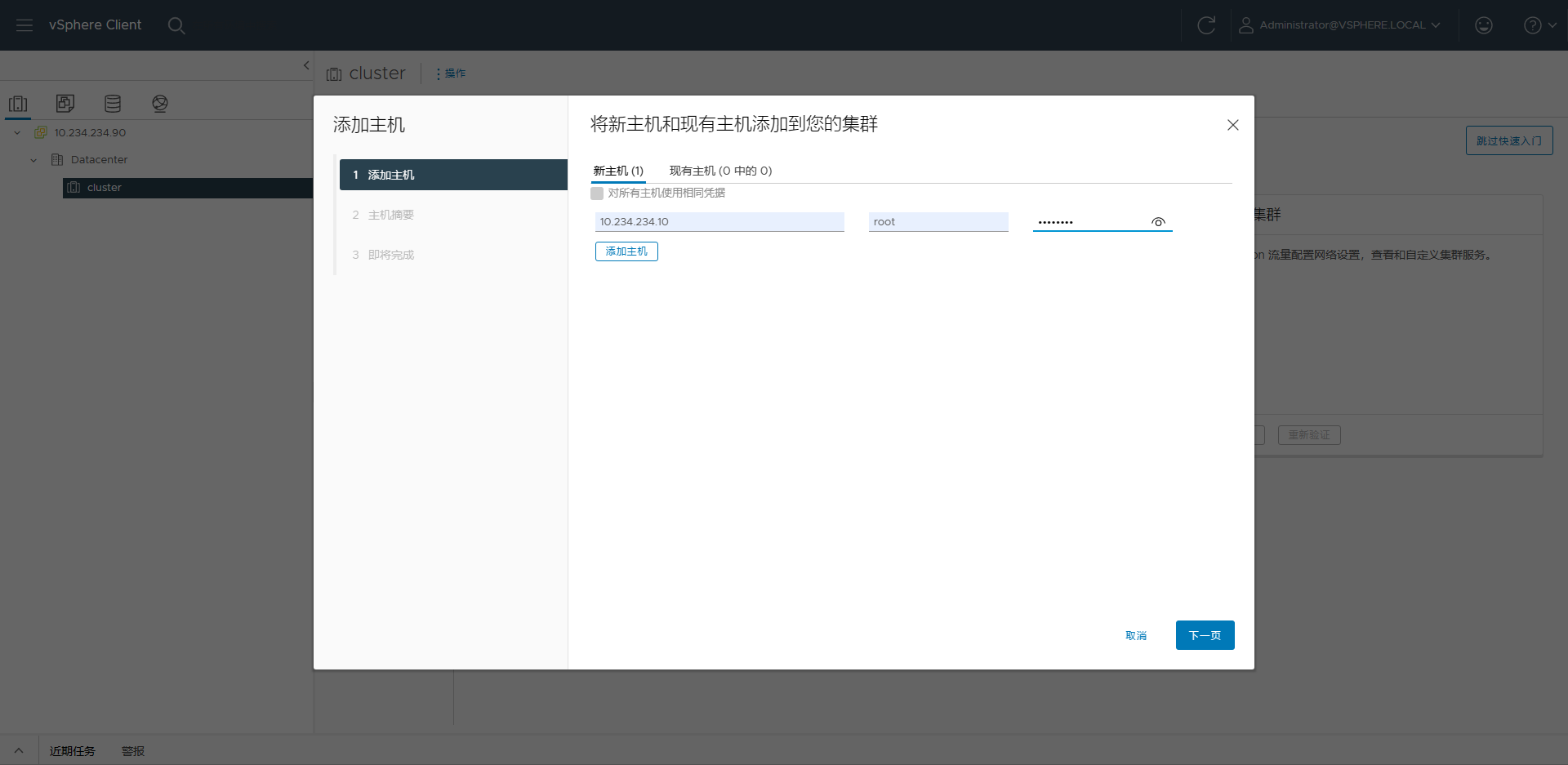This screenshot has width=1568, height=765.
Task: Select Networking inventory icon
Action: point(160,104)
